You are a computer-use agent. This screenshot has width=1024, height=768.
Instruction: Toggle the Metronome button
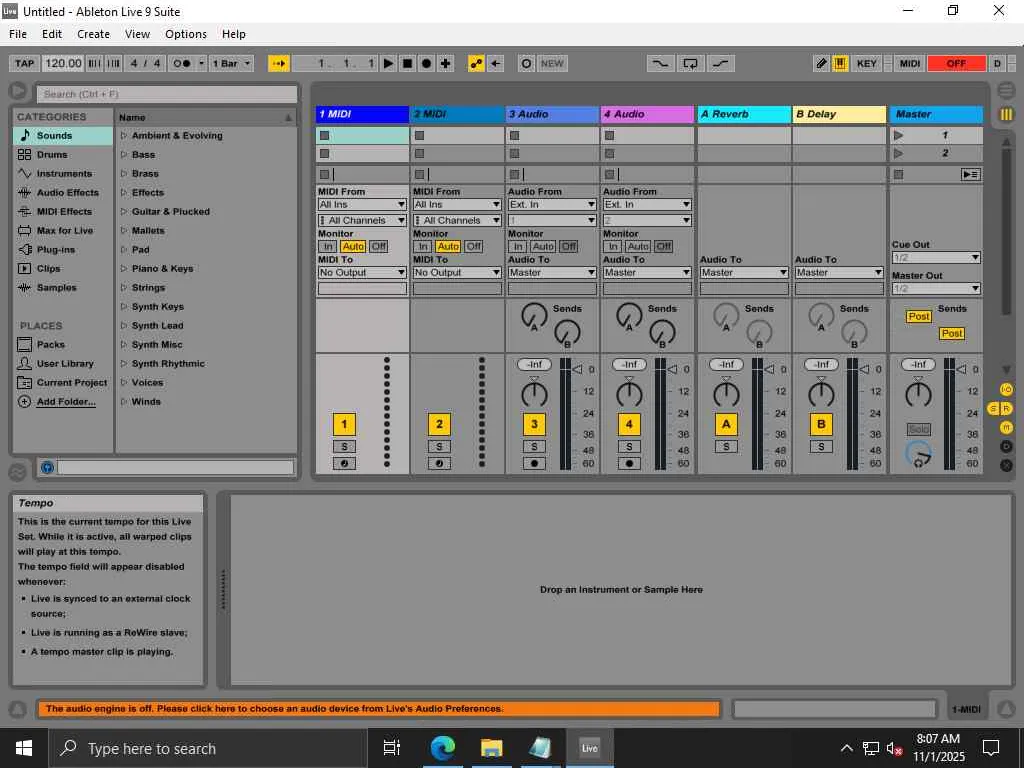(182, 63)
